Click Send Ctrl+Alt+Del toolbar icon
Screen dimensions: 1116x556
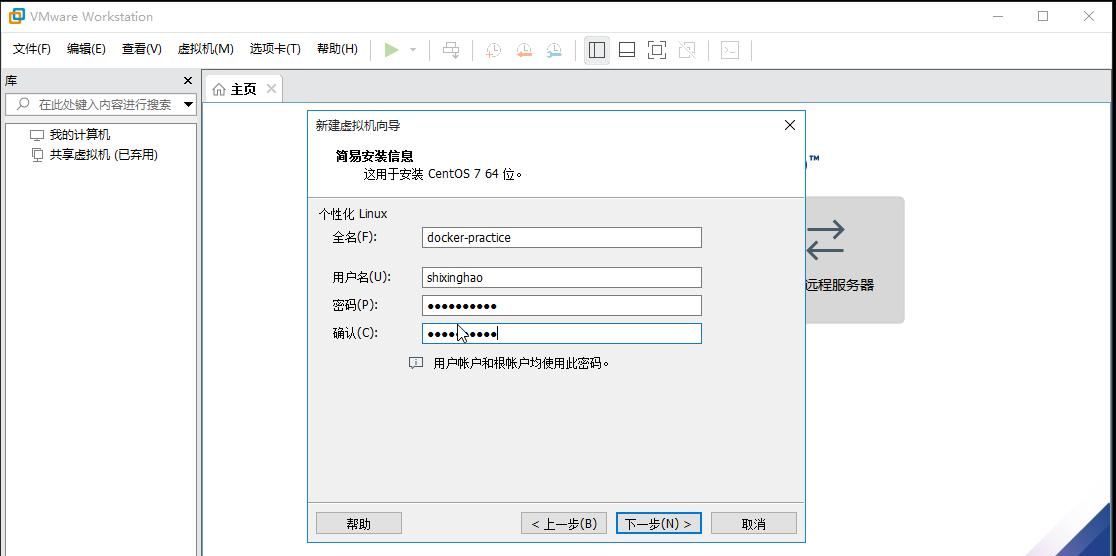451,50
